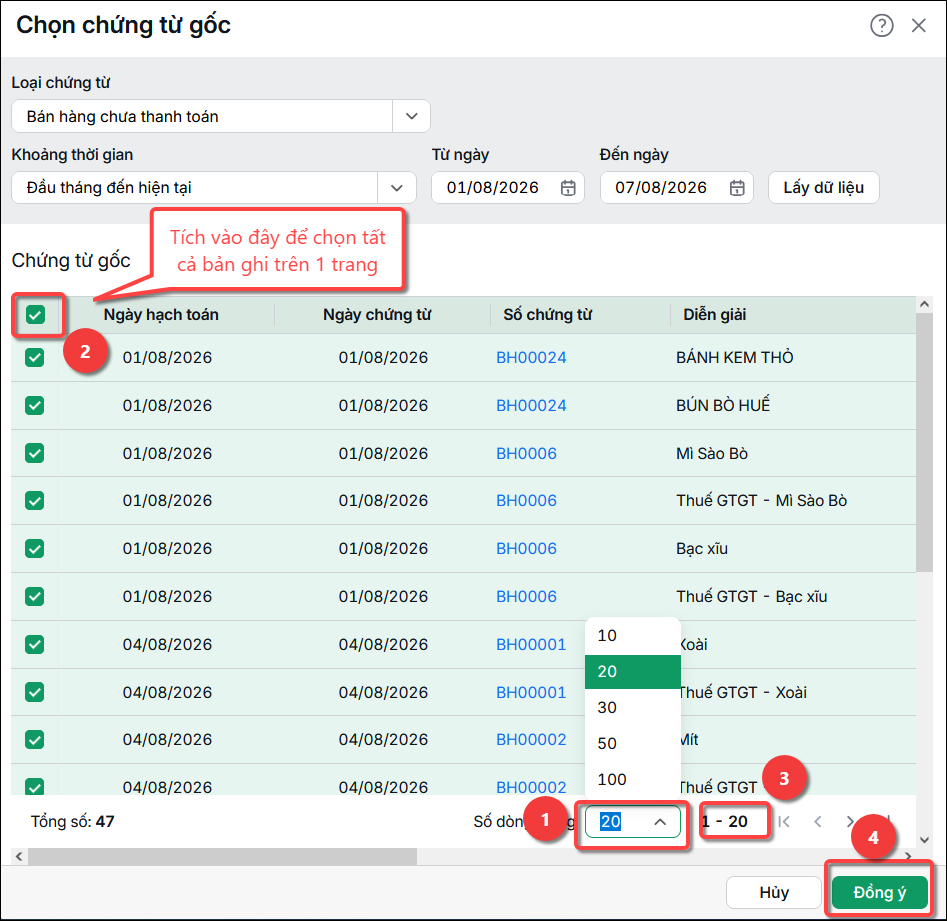Expand the Khoảng thời gian dropdown arrow

click(397, 188)
